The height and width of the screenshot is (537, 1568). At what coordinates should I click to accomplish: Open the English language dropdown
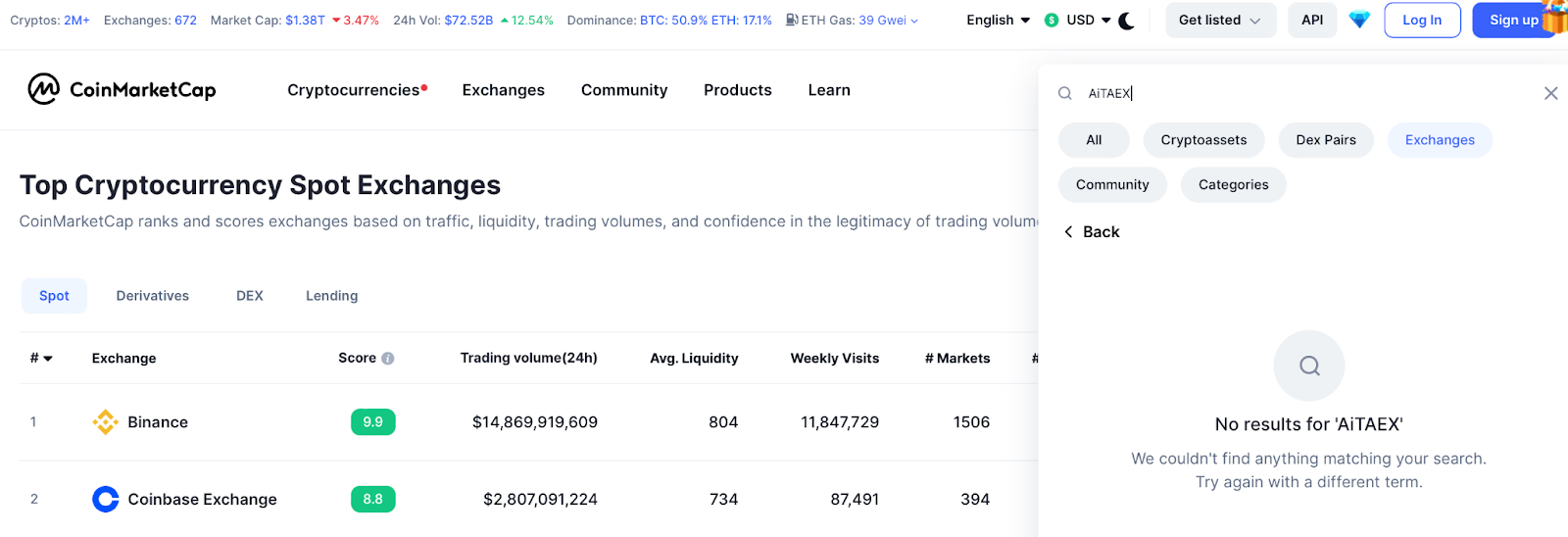coord(998,20)
